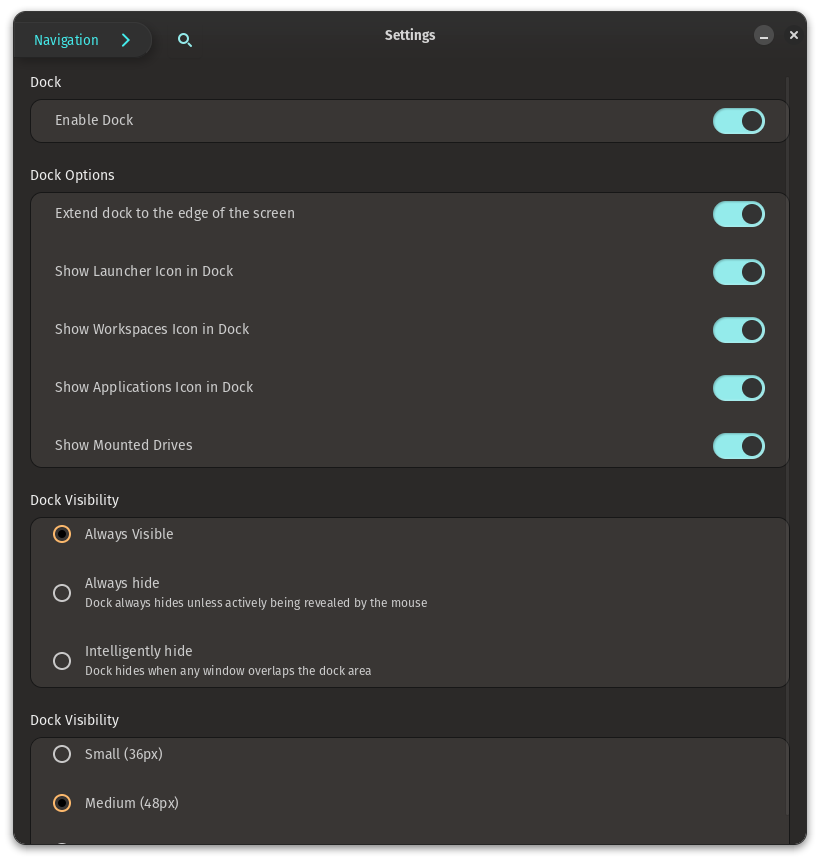Image resolution: width=820 pixels, height=861 pixels.
Task: Turn off Show Workspaces Icon in Dock
Action: click(738, 330)
